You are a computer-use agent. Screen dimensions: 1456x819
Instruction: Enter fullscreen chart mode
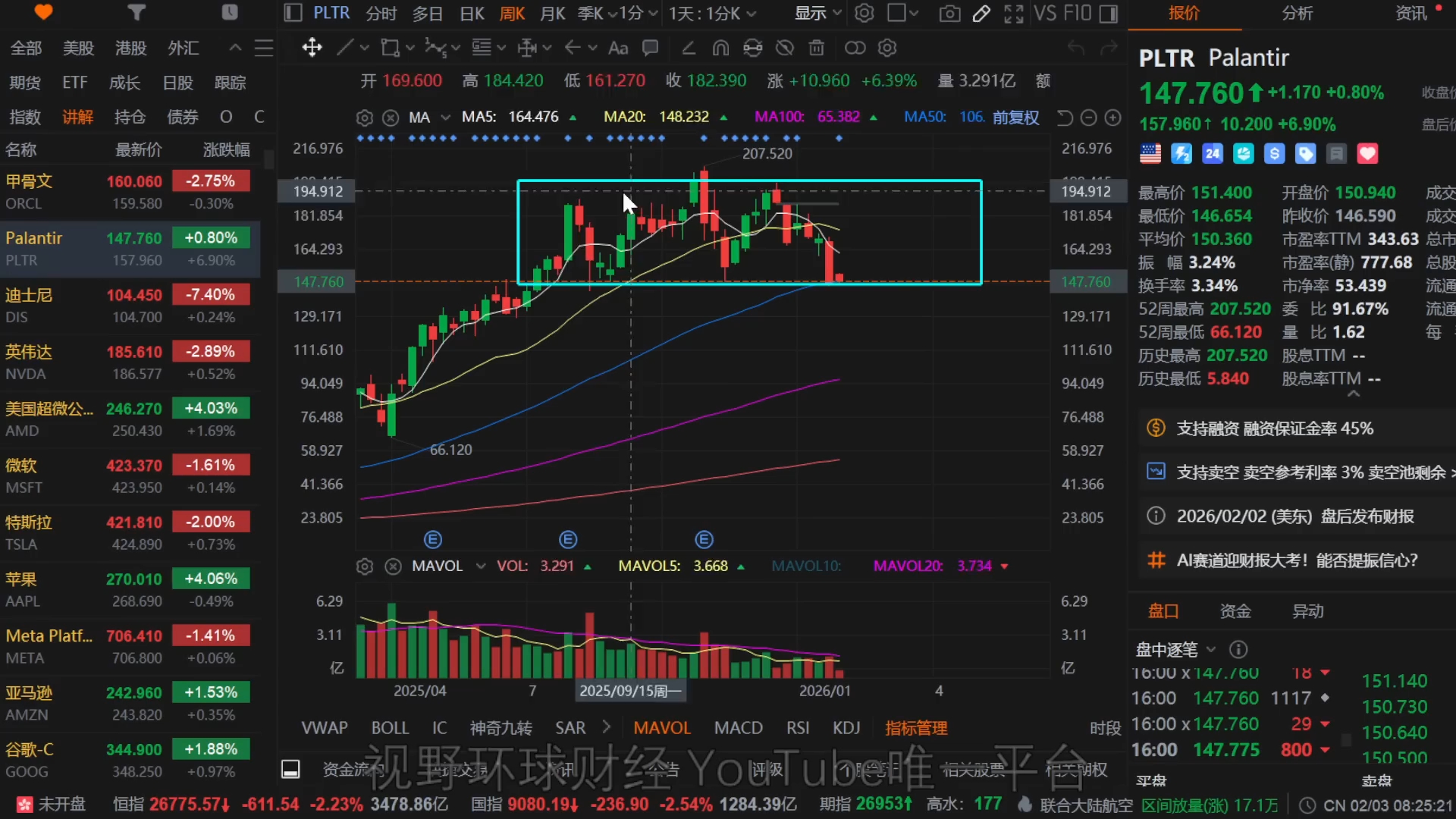coord(1013,13)
